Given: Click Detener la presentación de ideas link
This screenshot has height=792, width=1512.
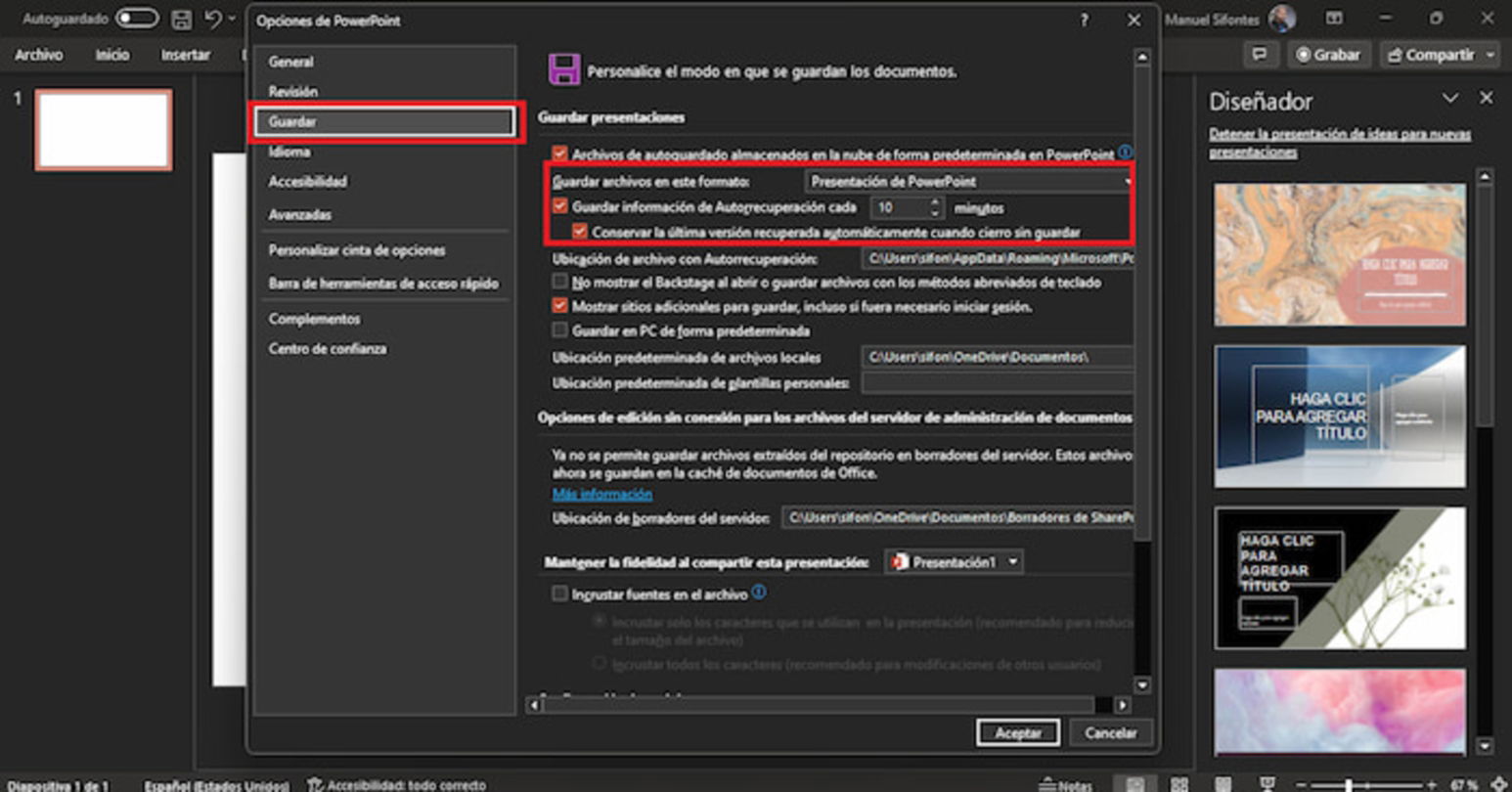Looking at the screenshot, I should tap(1340, 143).
